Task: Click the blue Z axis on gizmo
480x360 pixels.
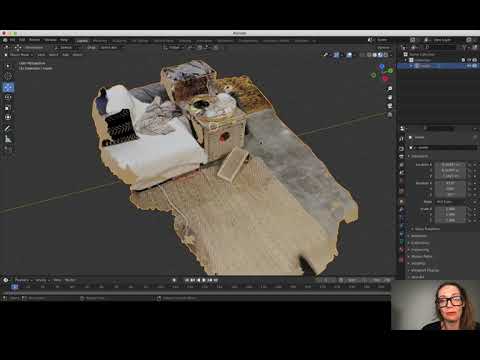Action: pyautogui.click(x=382, y=67)
